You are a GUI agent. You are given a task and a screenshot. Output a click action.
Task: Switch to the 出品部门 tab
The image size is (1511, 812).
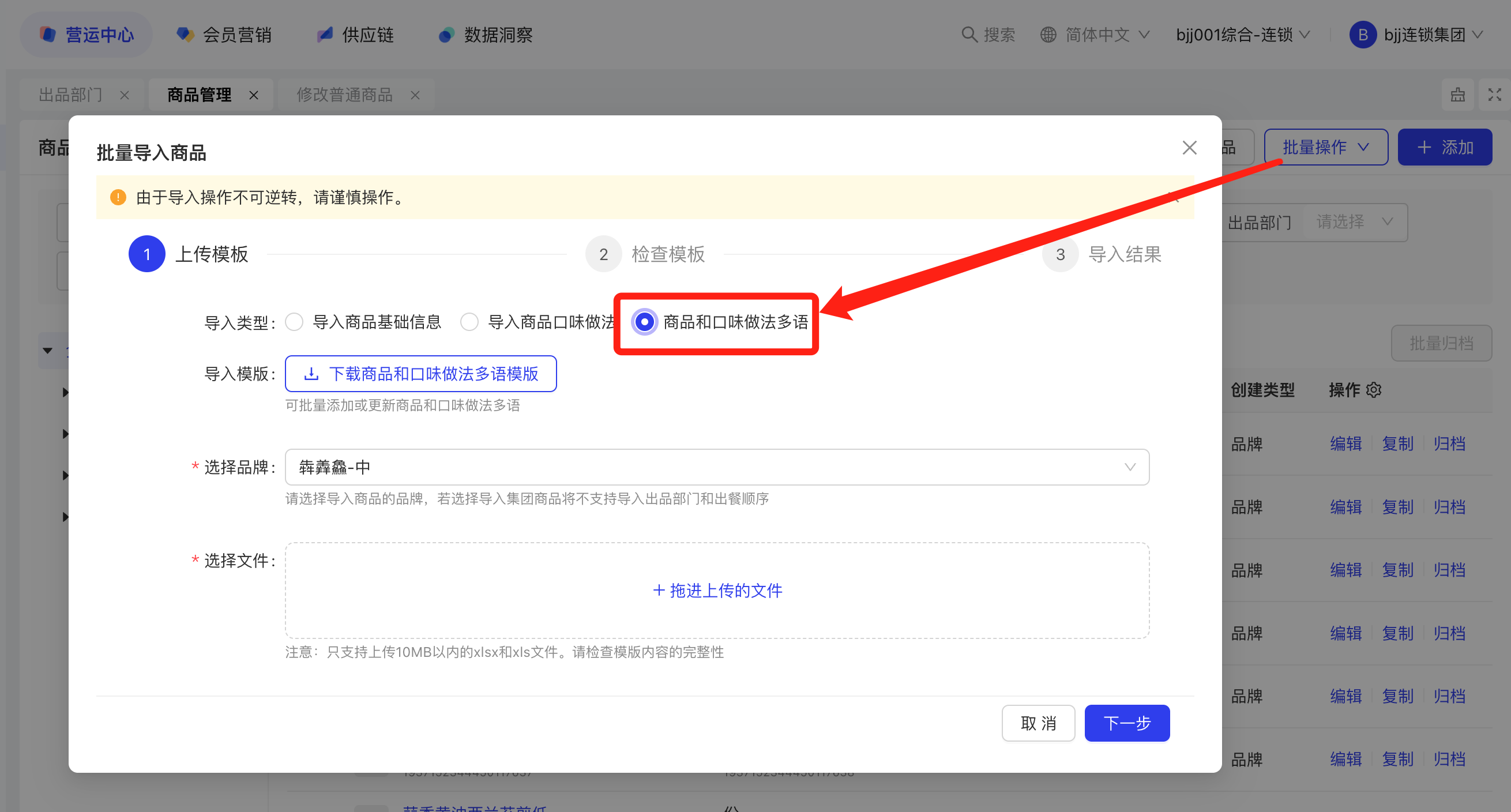click(x=70, y=95)
